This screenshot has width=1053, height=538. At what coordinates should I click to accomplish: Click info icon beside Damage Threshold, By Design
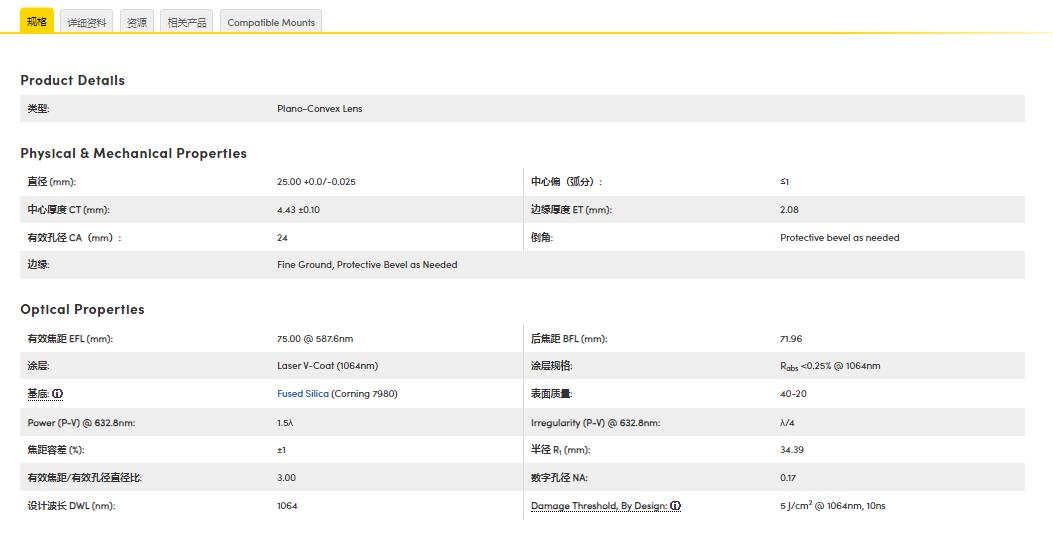(676, 506)
